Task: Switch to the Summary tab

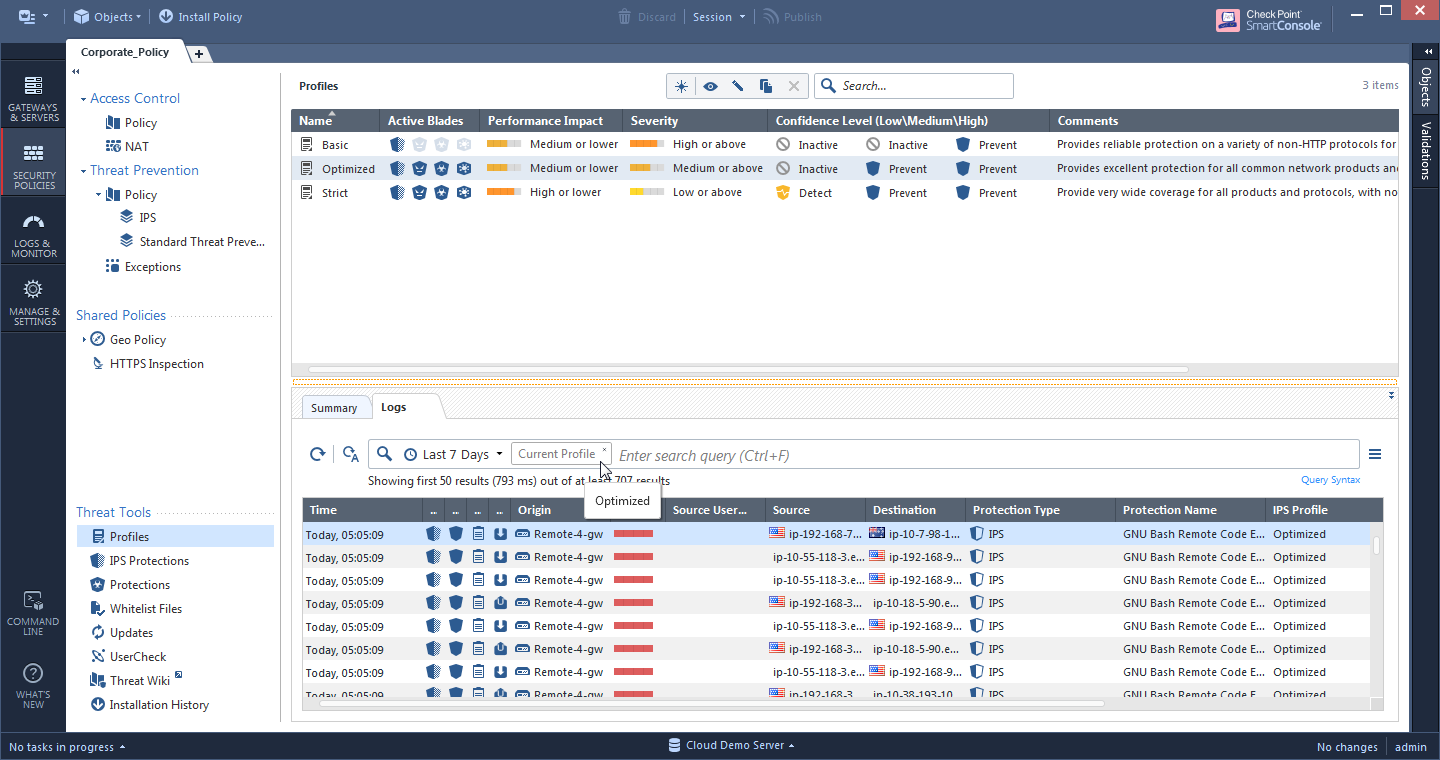Action: [334, 408]
